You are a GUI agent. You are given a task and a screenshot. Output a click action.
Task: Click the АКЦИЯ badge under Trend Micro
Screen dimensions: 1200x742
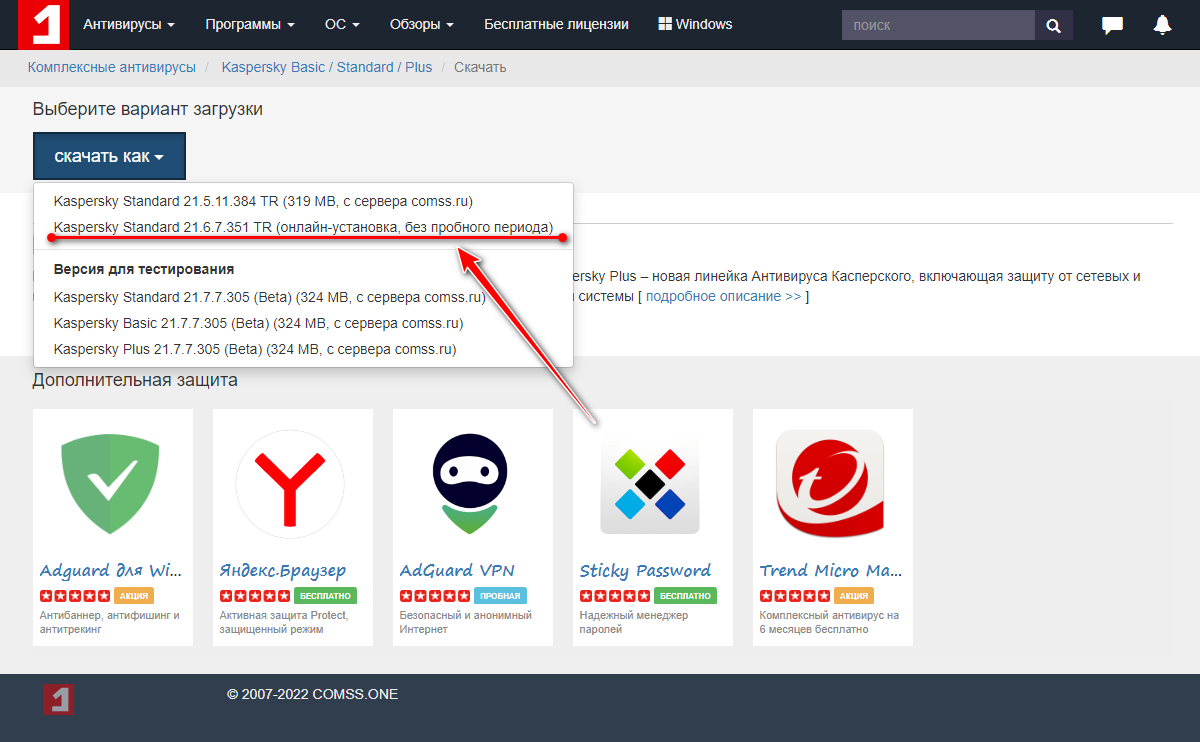click(854, 595)
